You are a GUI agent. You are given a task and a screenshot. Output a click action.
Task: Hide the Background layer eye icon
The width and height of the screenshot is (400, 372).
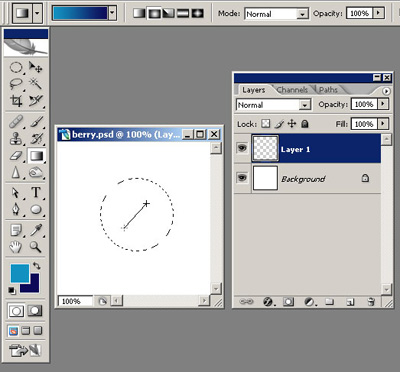click(x=242, y=178)
